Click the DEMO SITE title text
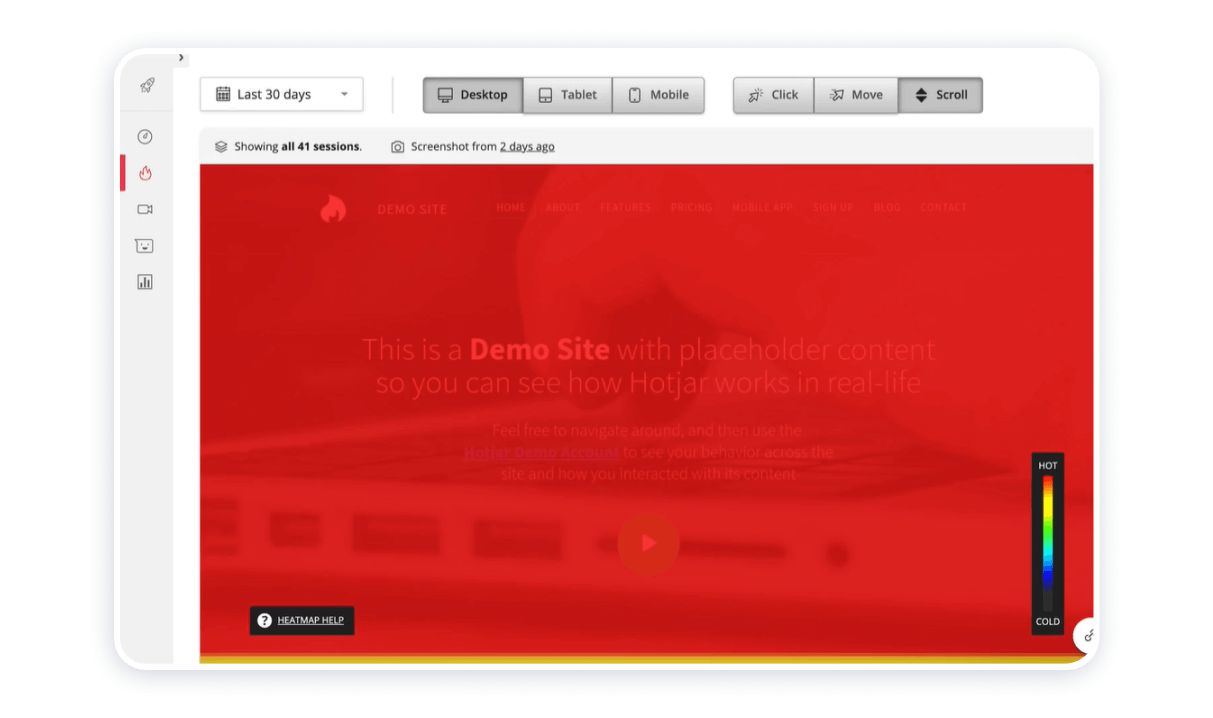Viewport: 1213px width, 718px height. tap(412, 209)
